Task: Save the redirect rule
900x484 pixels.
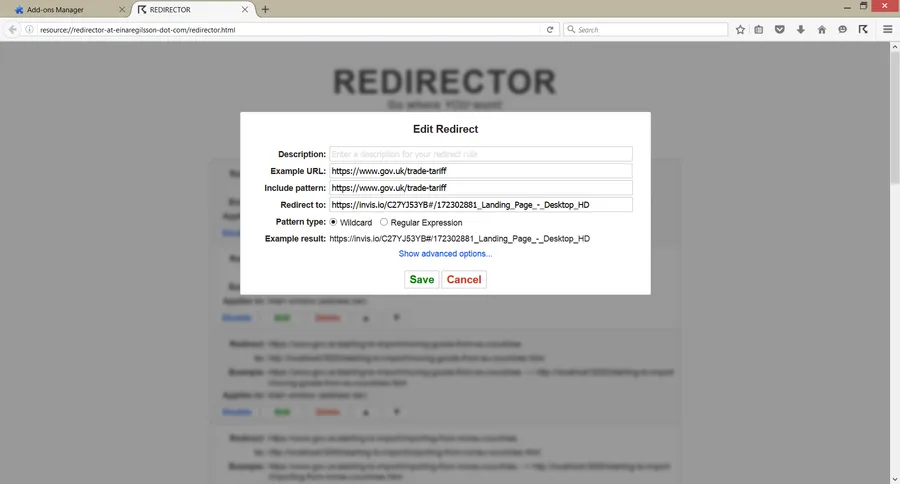Action: (x=422, y=280)
